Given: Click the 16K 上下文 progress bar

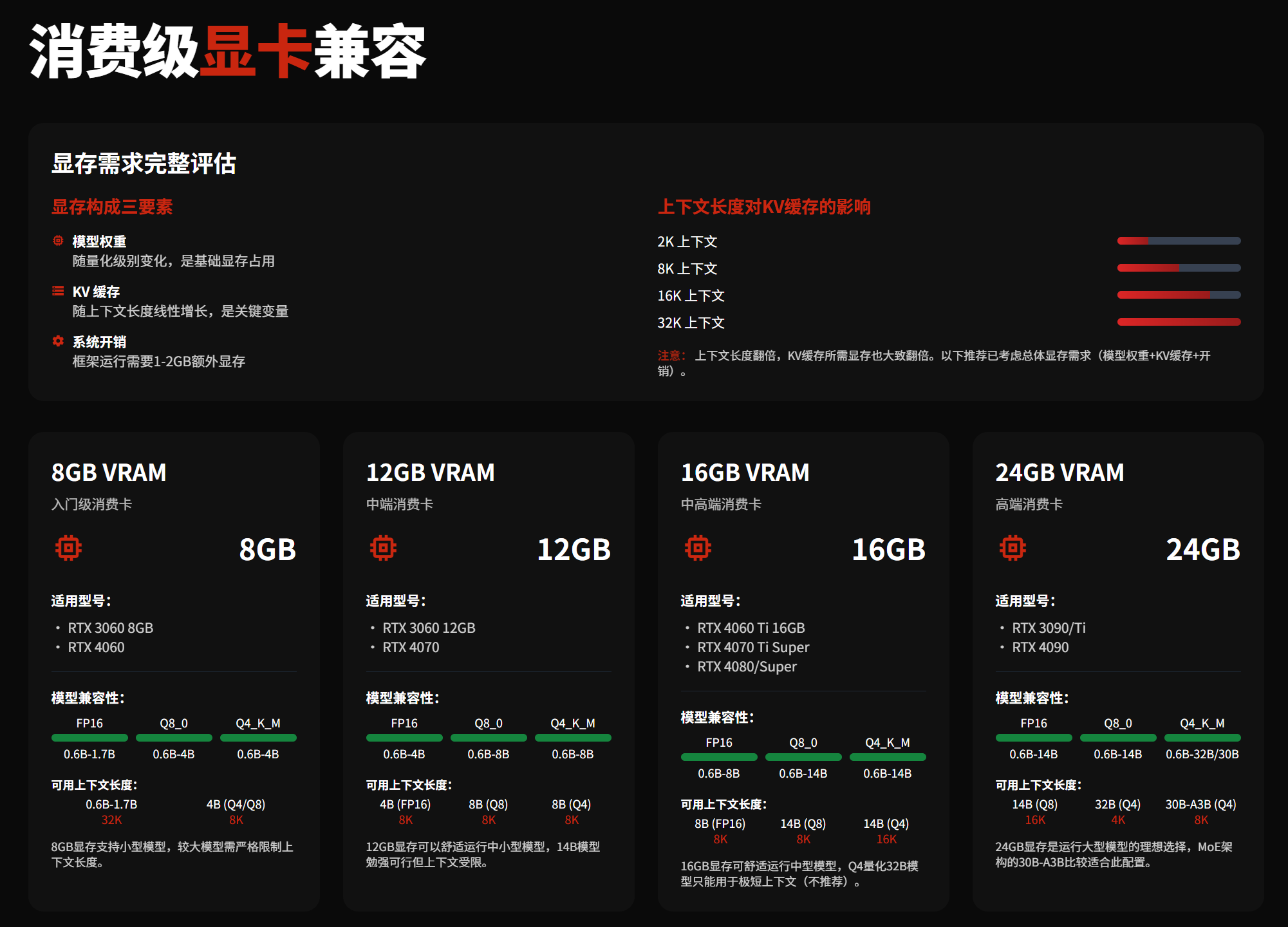Looking at the screenshot, I should point(1179,295).
